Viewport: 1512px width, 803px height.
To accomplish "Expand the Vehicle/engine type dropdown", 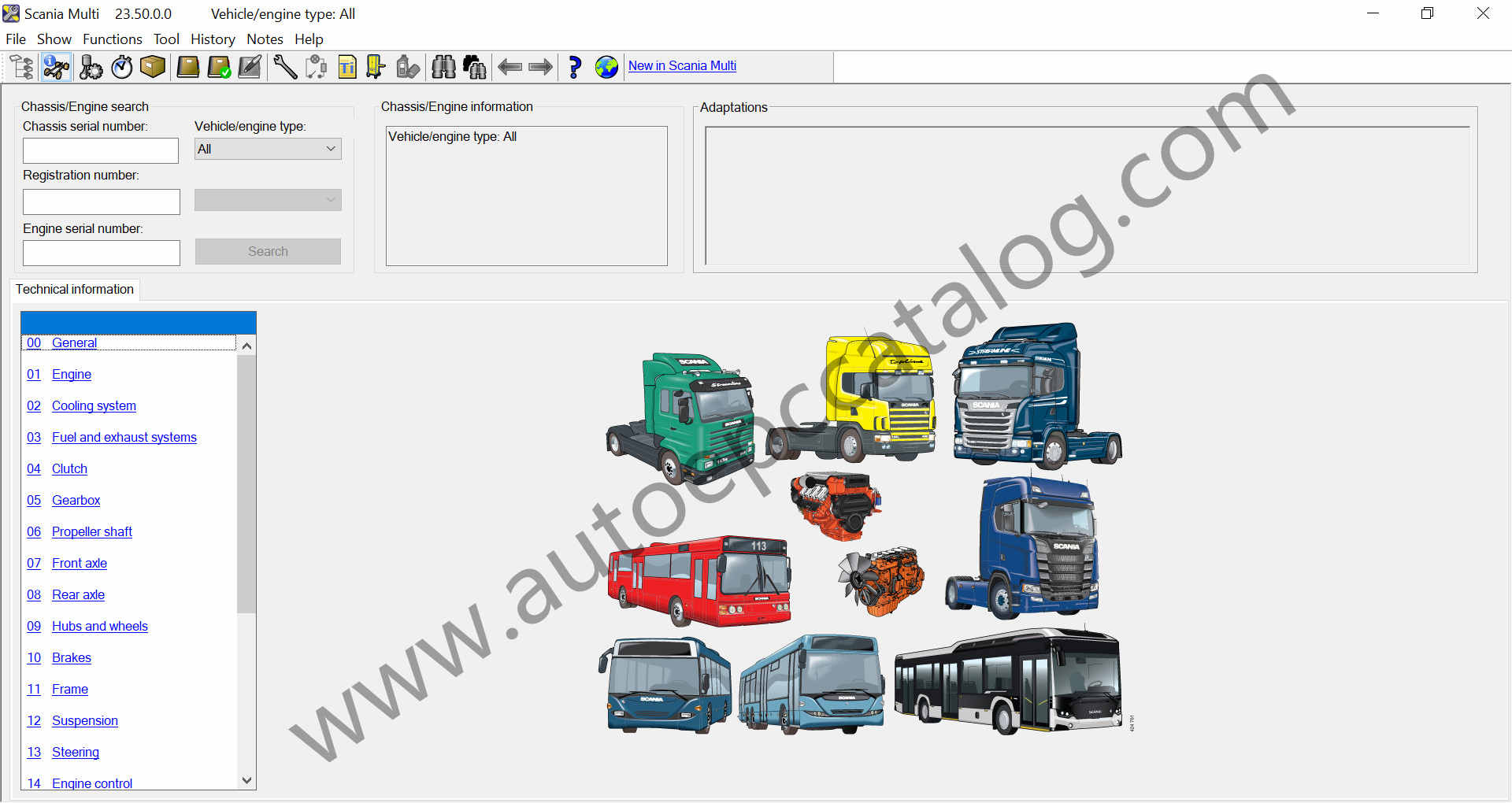I will 268,149.
